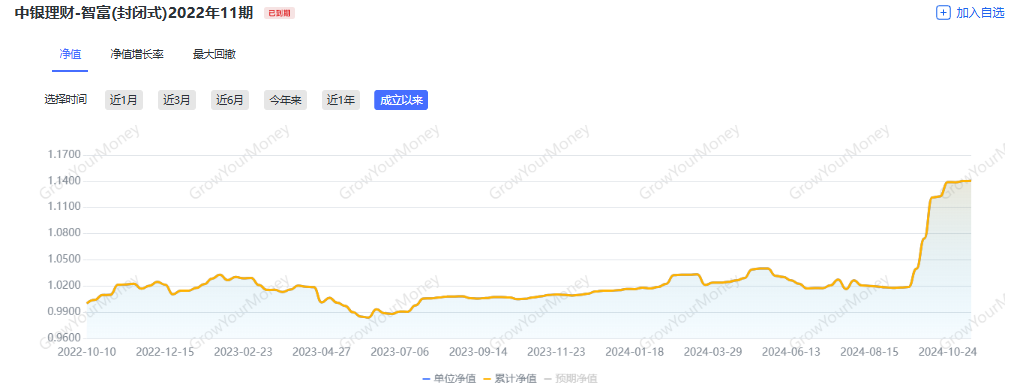Click the red 已到期 status badge
This screenshot has height=388, width=1033.
coord(279,13)
